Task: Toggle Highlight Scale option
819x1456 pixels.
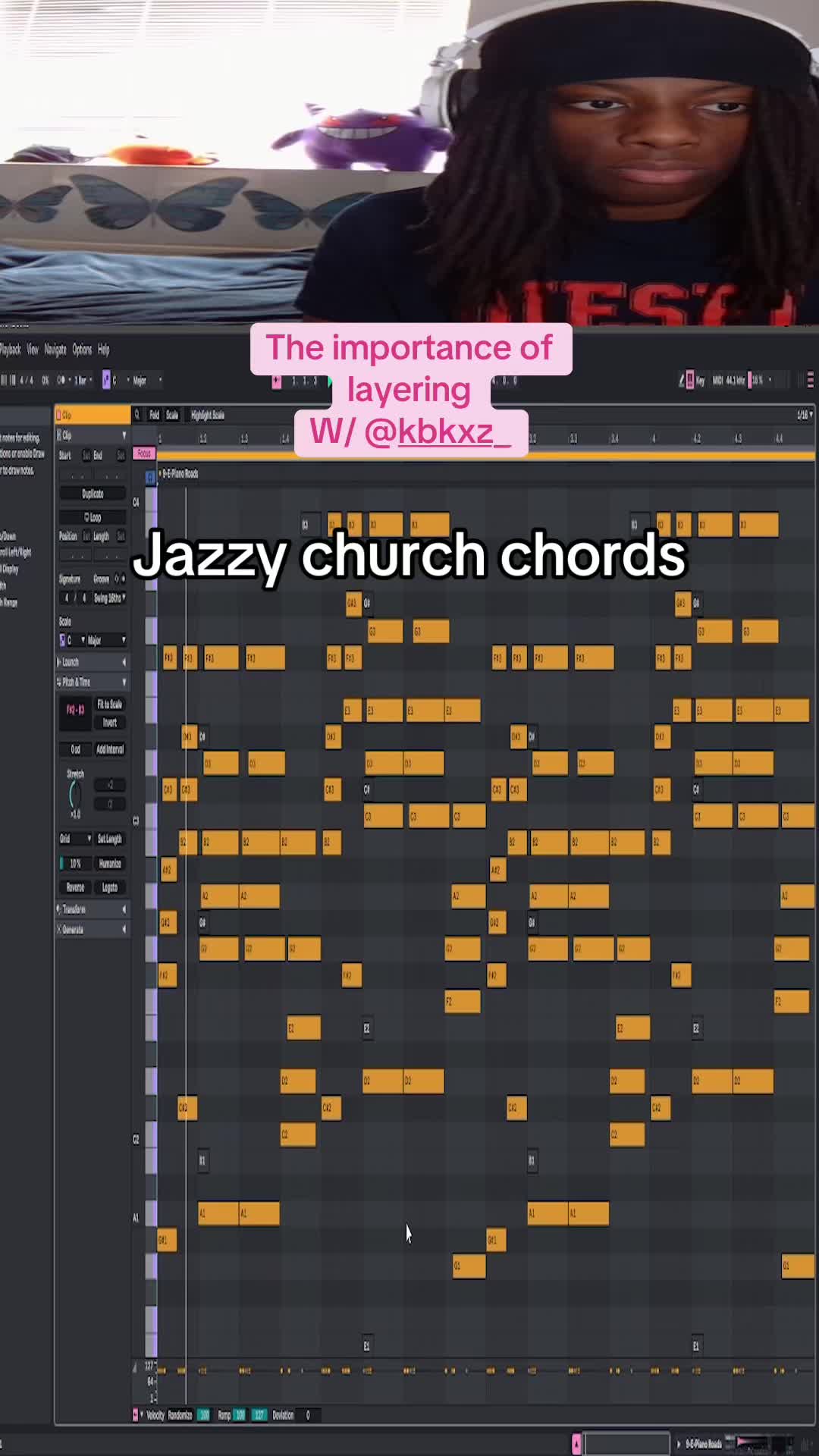Action: (207, 415)
